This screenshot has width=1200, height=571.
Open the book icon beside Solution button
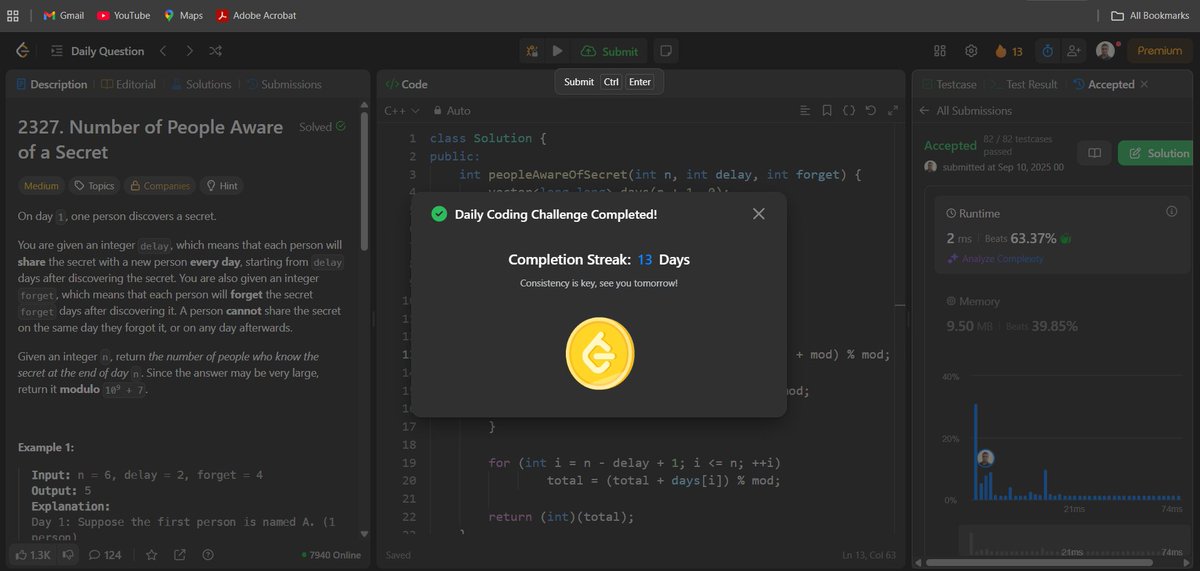click(x=1094, y=153)
